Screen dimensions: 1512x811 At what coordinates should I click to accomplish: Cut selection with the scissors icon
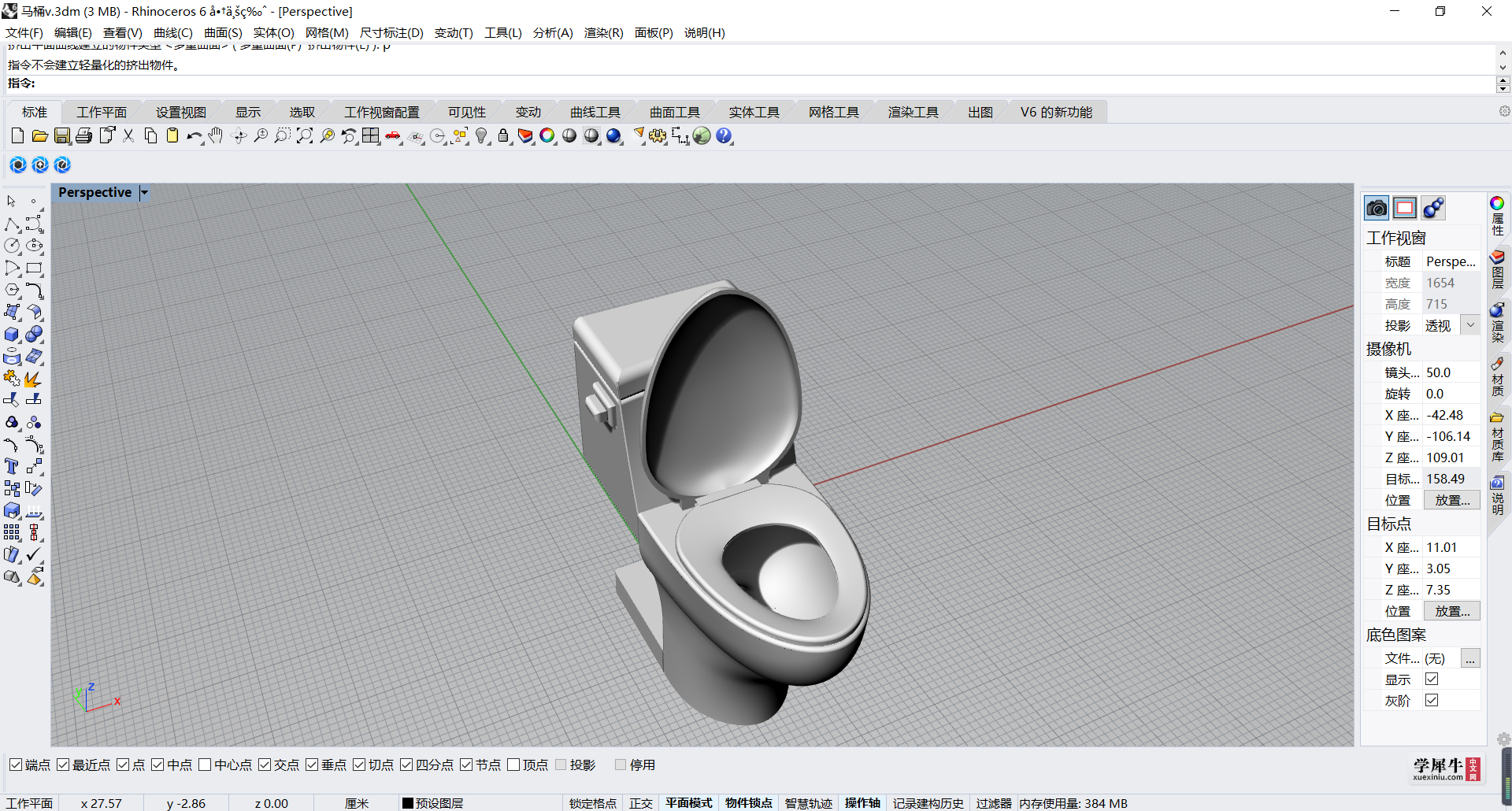pos(128,136)
